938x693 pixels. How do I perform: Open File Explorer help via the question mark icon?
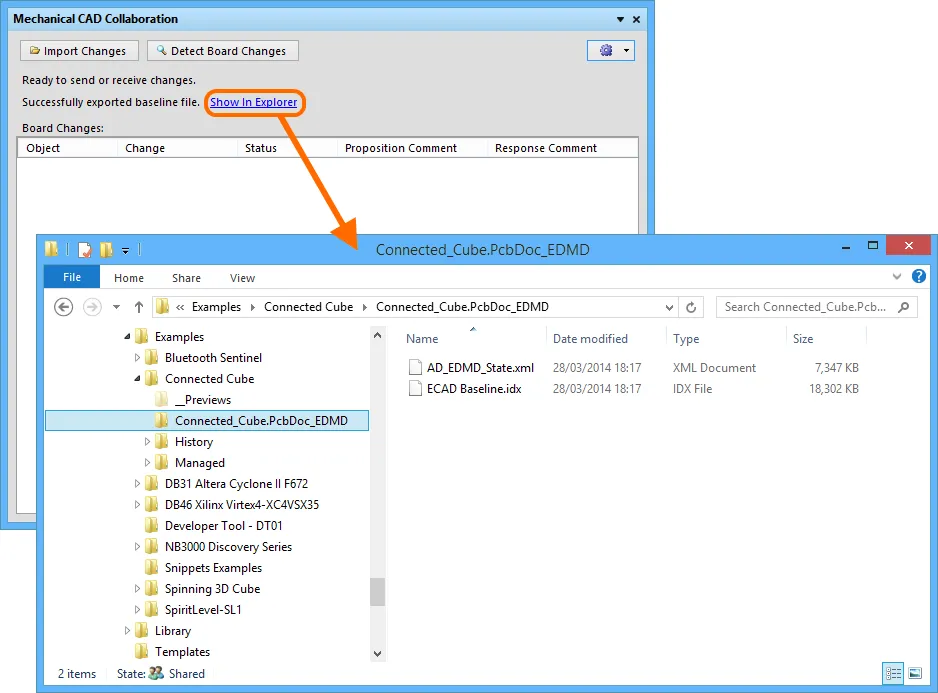[919, 276]
